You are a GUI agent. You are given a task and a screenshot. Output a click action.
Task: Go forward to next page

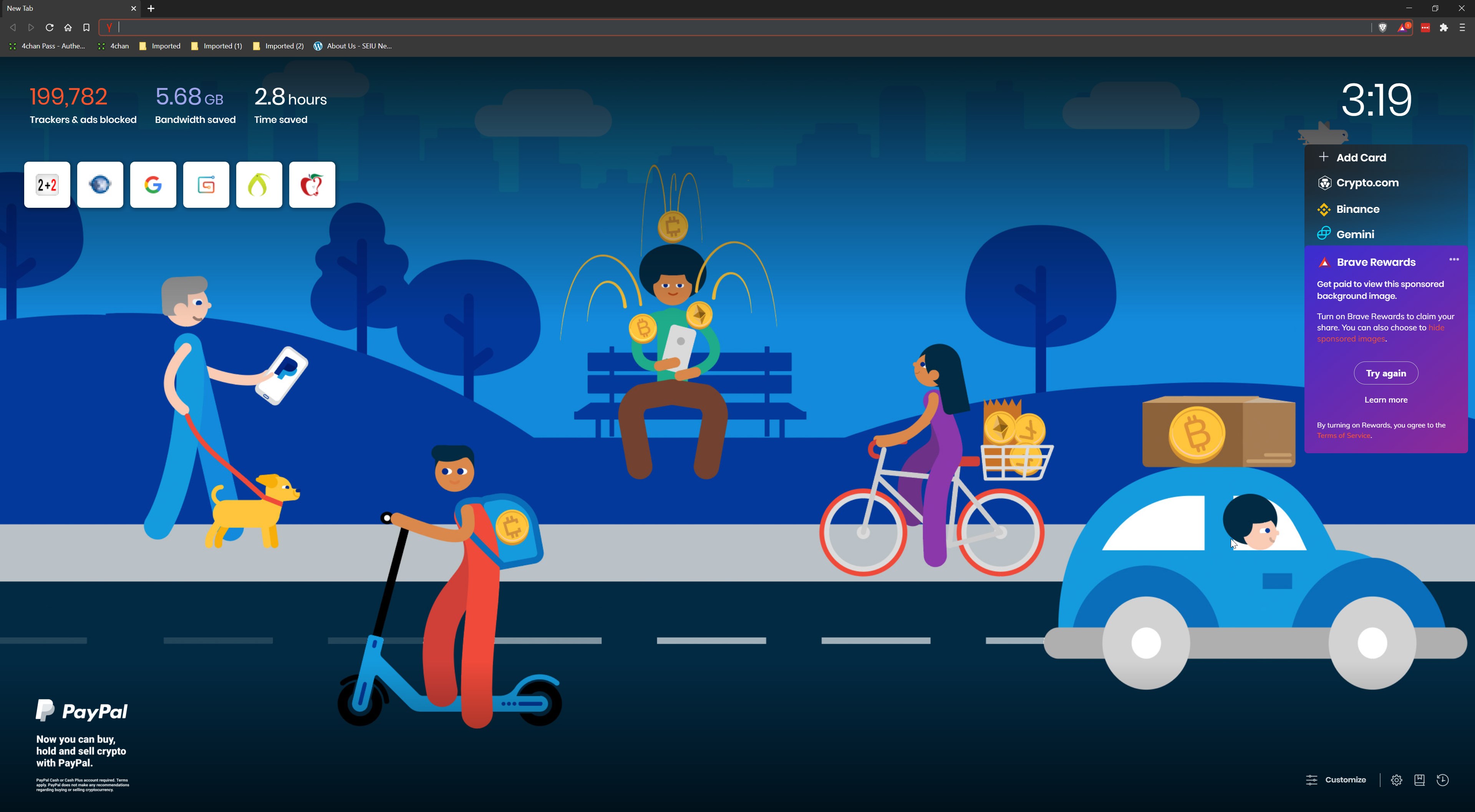(x=31, y=28)
